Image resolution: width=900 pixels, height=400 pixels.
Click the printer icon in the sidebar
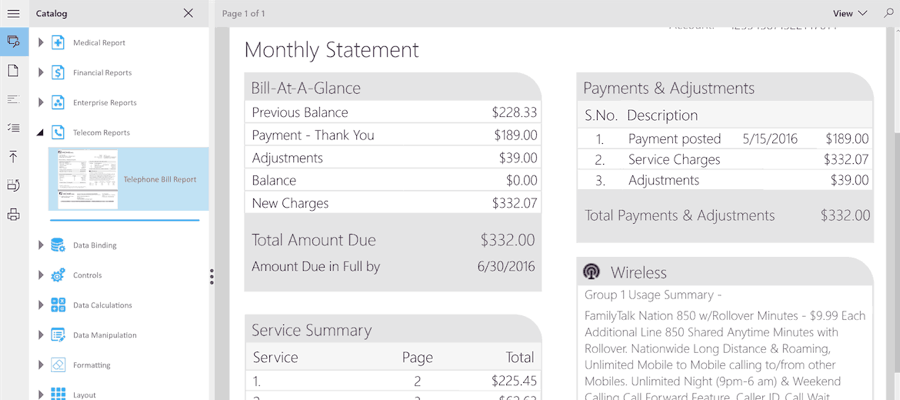[13, 214]
